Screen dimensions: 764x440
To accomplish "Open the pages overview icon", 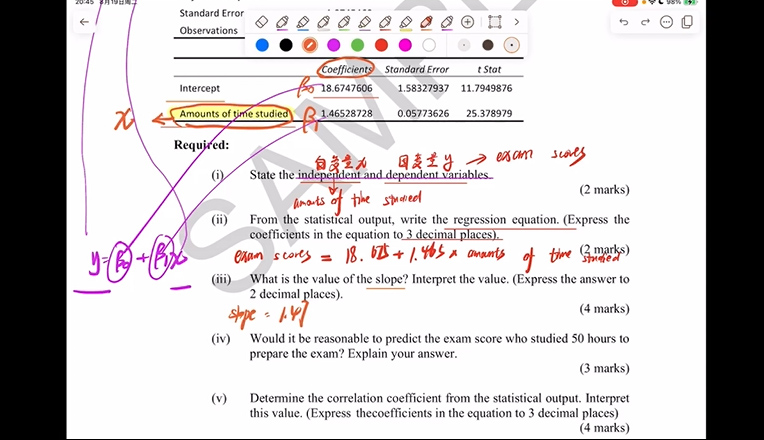I will [x=687, y=22].
